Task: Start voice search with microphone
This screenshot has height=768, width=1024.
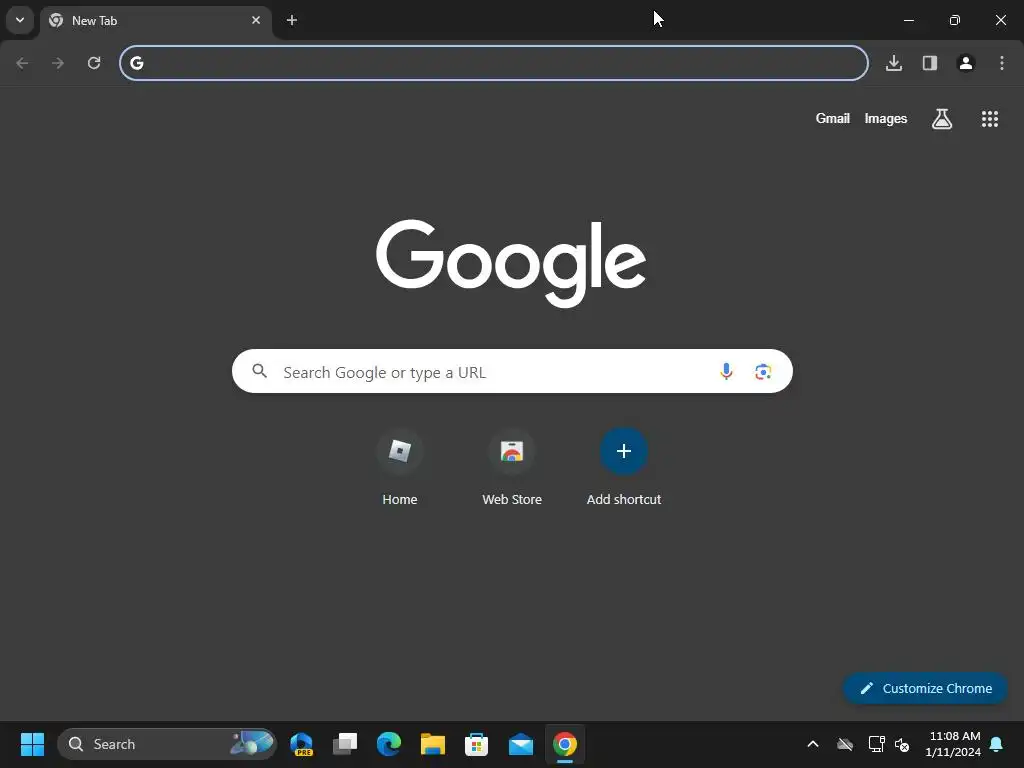Action: tap(726, 371)
